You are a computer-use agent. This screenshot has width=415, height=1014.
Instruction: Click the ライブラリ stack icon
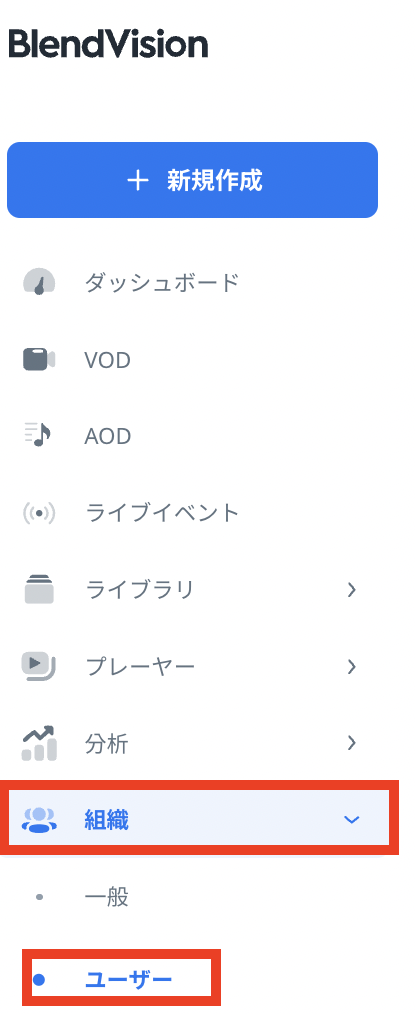(39, 590)
